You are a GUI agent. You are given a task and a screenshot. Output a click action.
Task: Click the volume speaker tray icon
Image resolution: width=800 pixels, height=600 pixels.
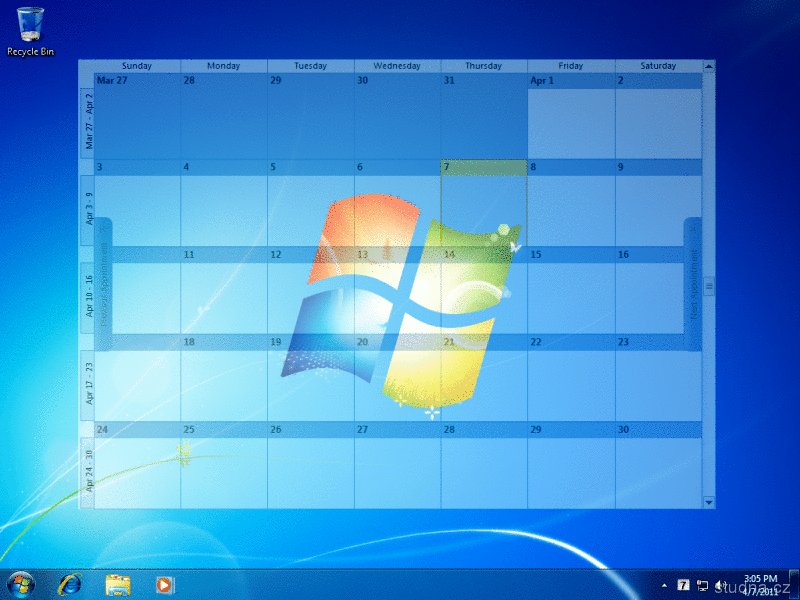(x=719, y=584)
